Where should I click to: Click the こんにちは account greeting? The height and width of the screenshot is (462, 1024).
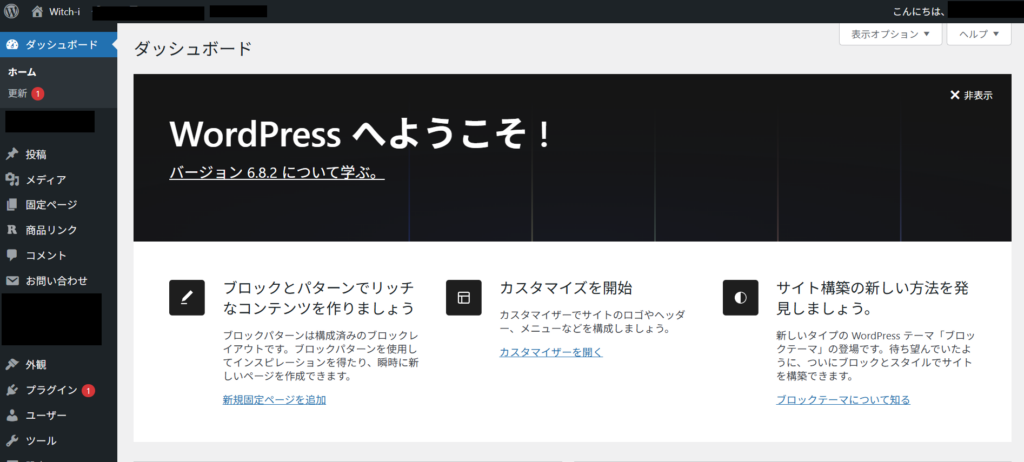click(918, 12)
